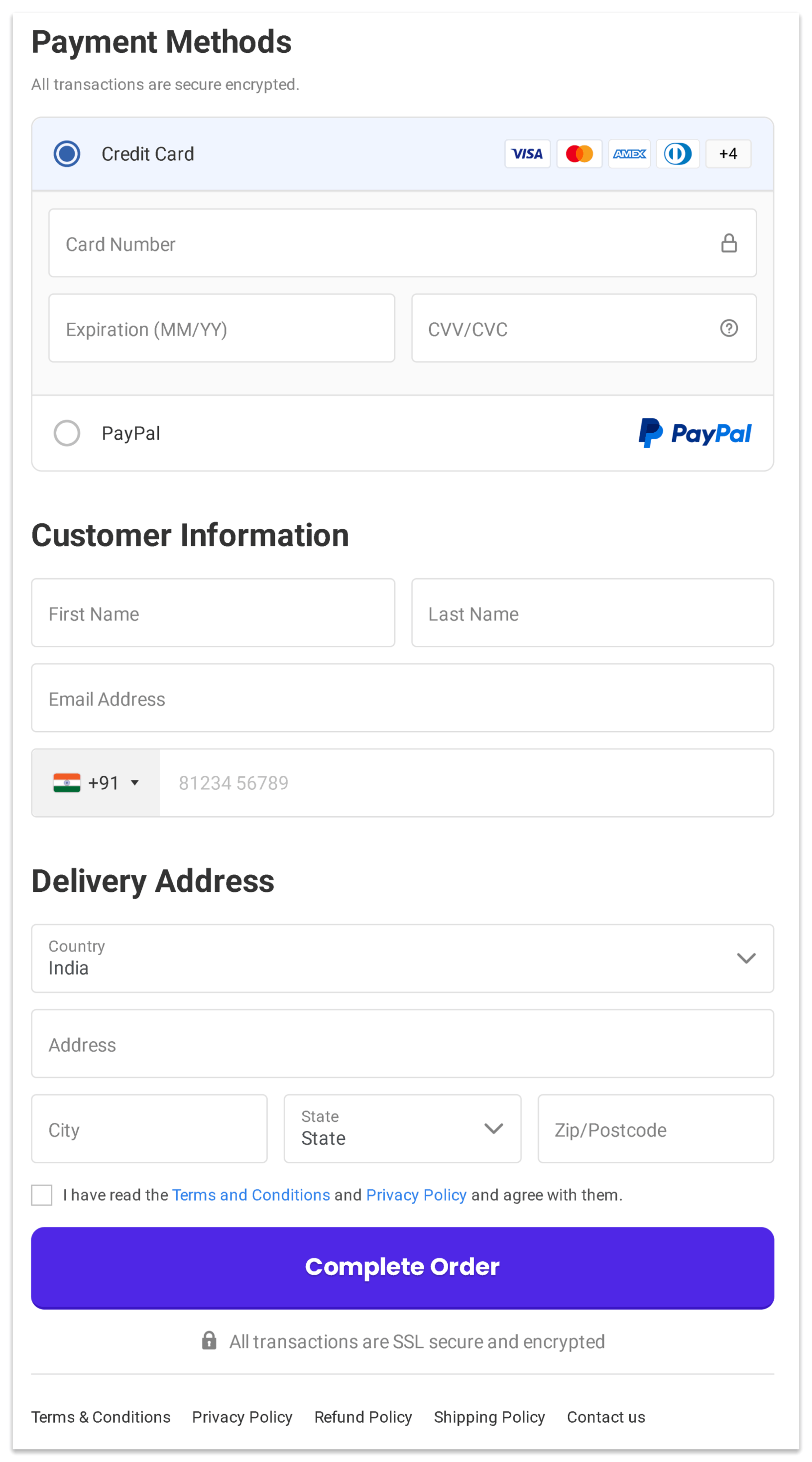This screenshot has width=812, height=1462.
Task: Open the CVV/CVC help tooltip icon
Action: coord(729,328)
